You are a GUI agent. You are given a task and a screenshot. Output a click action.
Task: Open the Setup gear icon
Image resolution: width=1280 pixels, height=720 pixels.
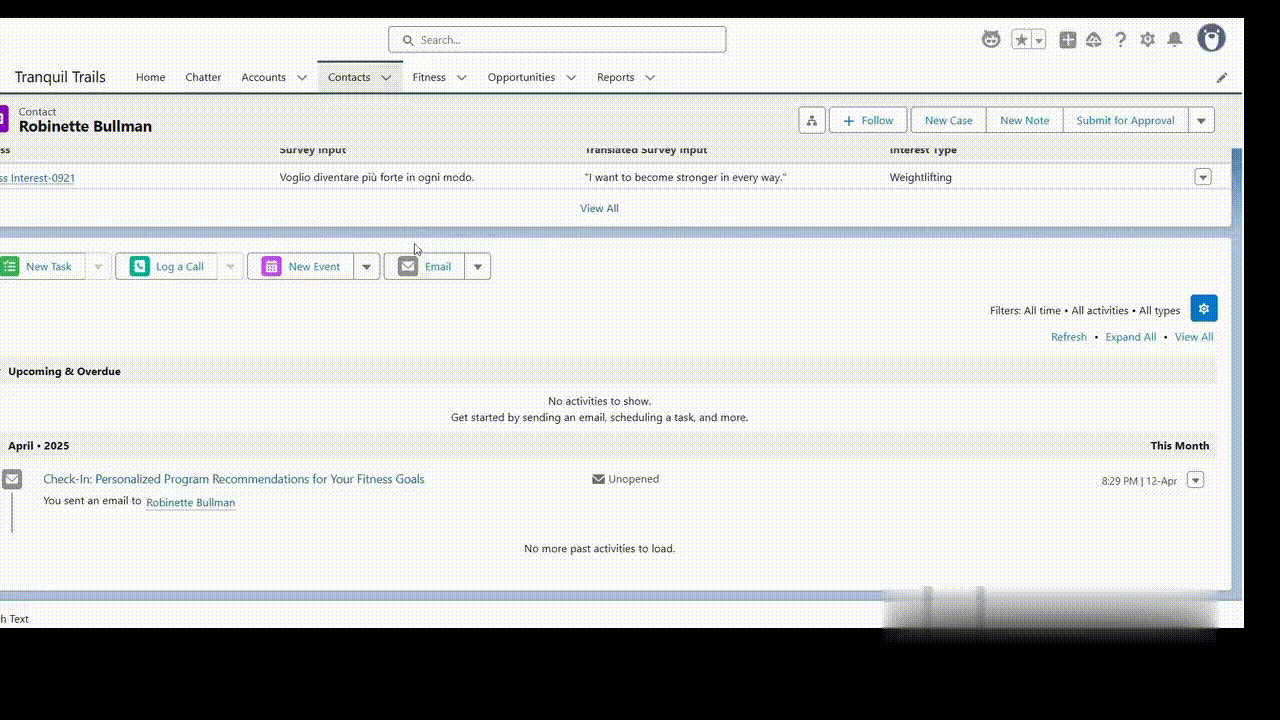pos(1147,39)
